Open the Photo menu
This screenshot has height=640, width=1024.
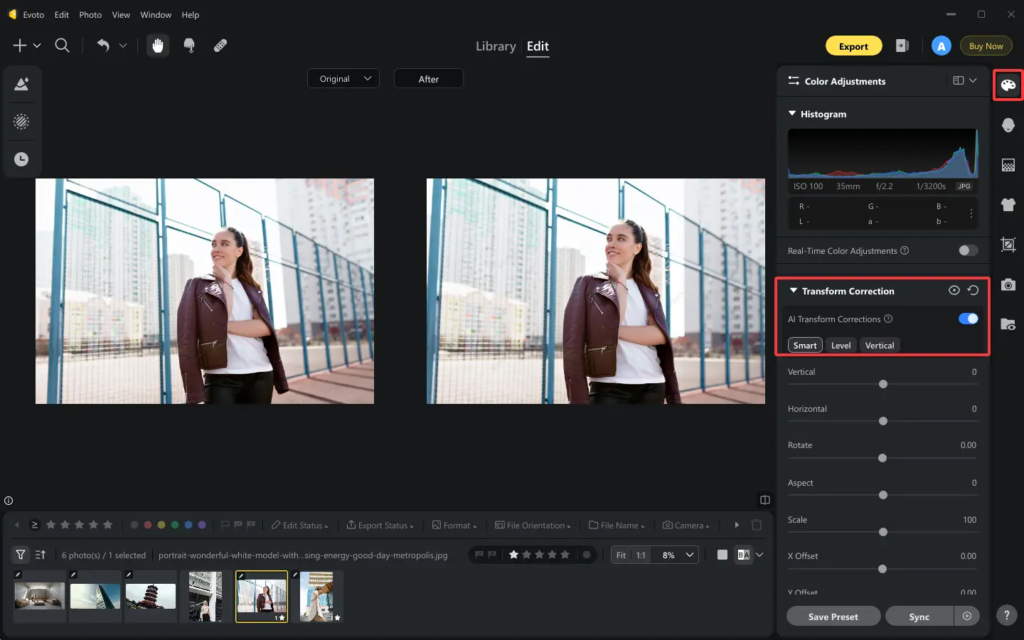point(90,15)
